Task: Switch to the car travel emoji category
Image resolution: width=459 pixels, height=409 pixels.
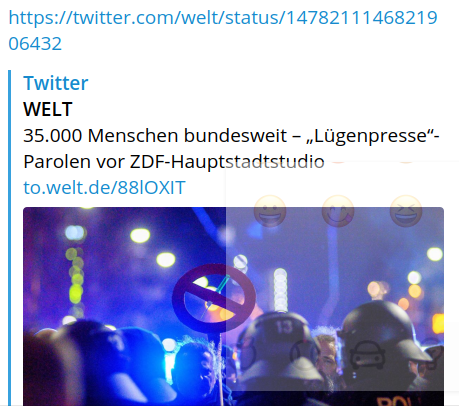Action: pyautogui.click(x=367, y=355)
